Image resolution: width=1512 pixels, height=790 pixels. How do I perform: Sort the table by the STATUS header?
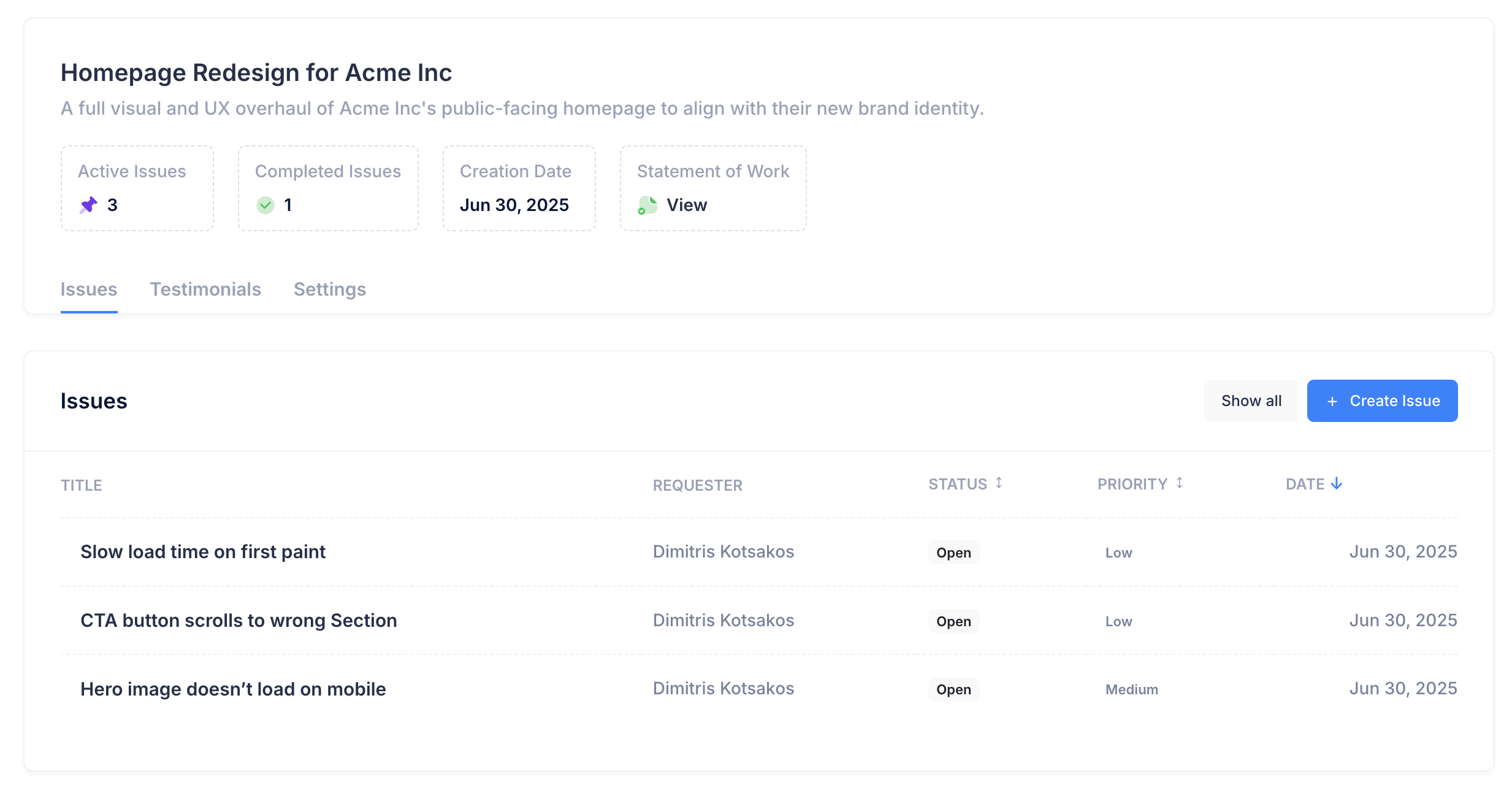point(958,485)
